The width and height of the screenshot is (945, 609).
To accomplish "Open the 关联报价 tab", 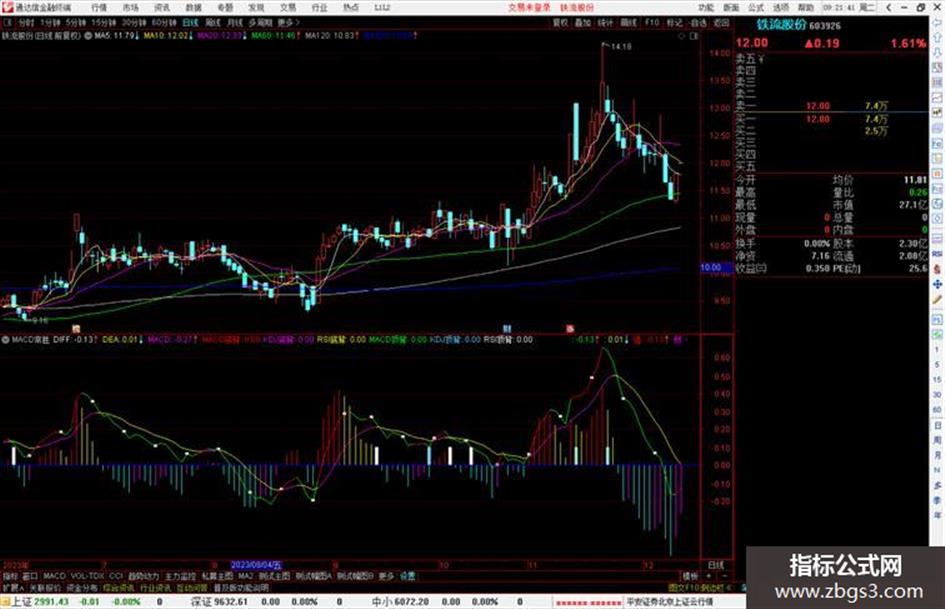I will pos(45,588).
